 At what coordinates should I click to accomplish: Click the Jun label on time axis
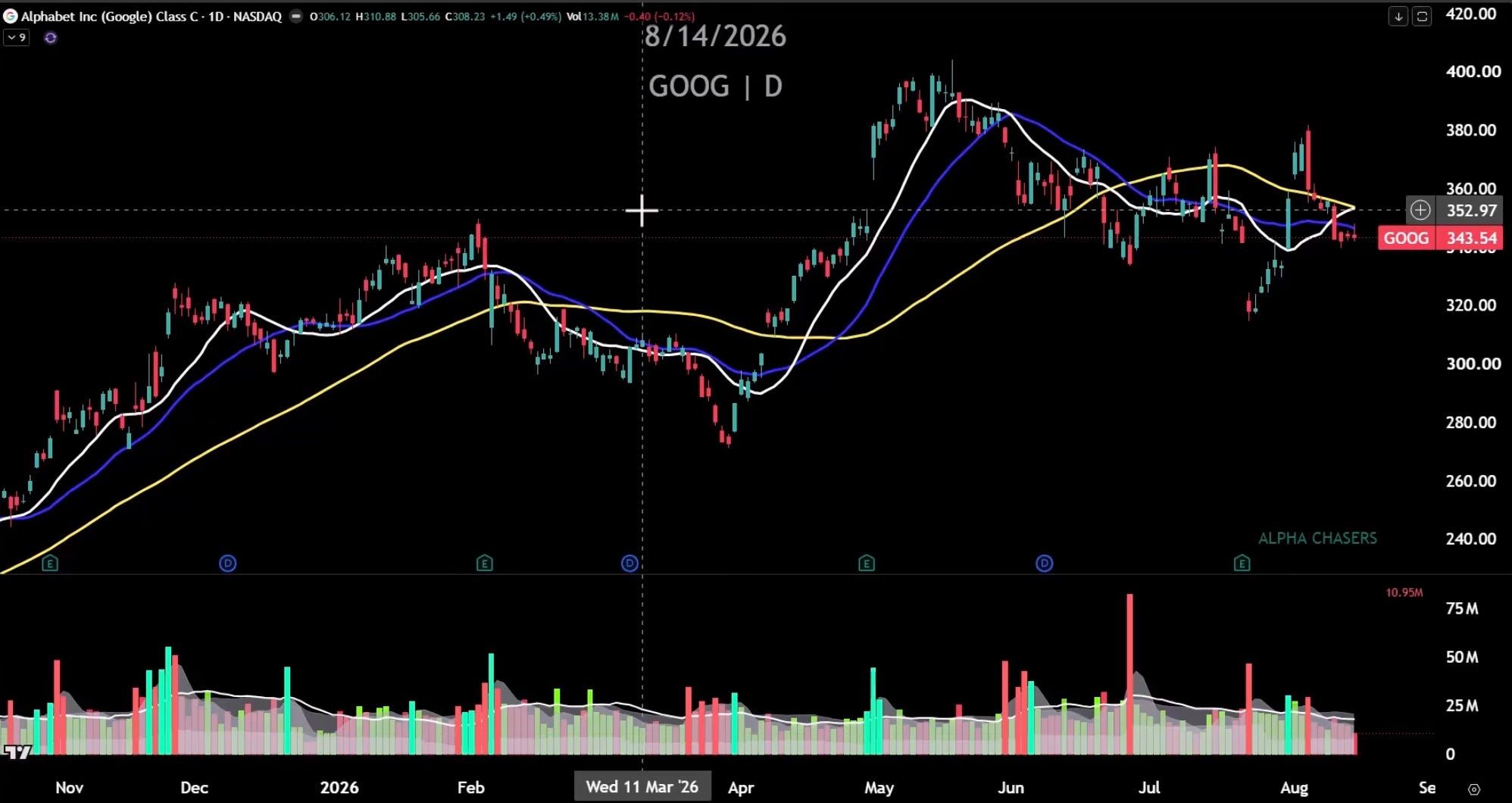tap(1011, 787)
